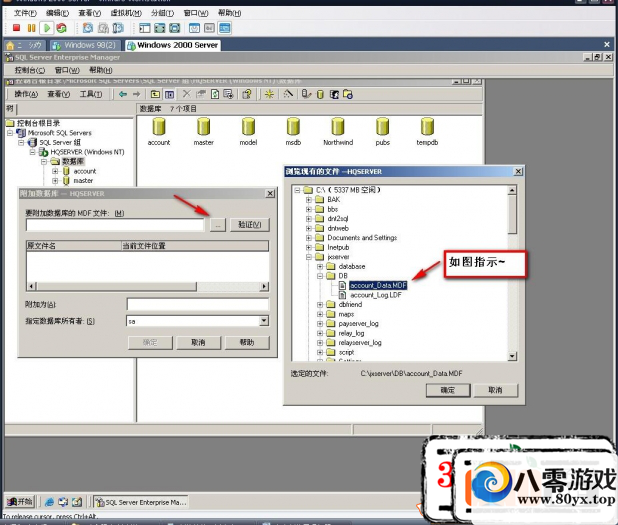
Task: Click the Help question mark toolbar icon
Action: tap(247, 94)
